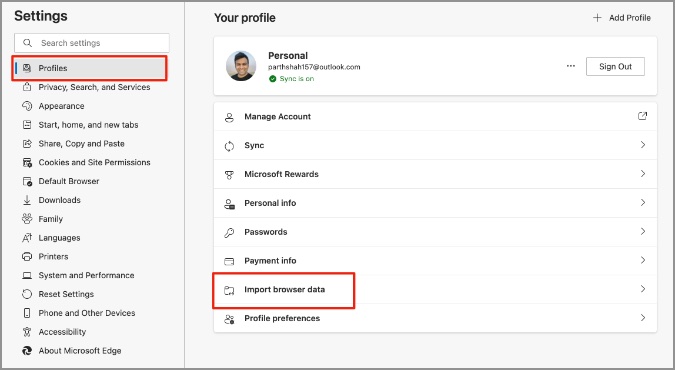Click the Appearance palette icon
675x370 pixels.
27,106
